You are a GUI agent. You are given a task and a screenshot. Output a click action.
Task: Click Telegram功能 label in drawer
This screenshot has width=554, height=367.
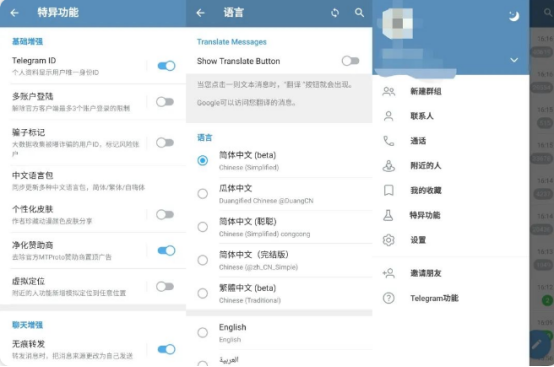tap(434, 298)
